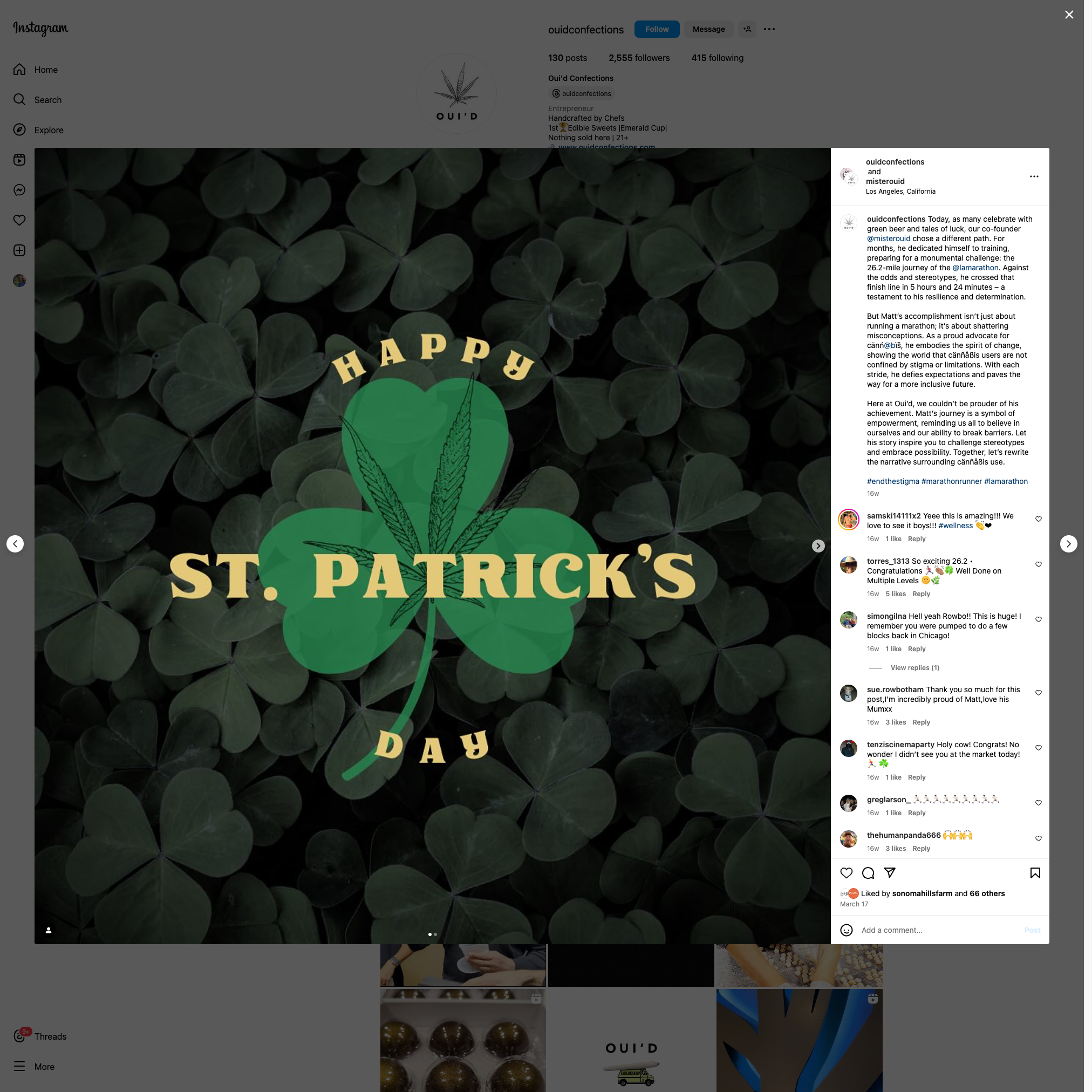The image size is (1092, 1092).
Task: Go to Explore in the sidebar
Action: (38, 130)
